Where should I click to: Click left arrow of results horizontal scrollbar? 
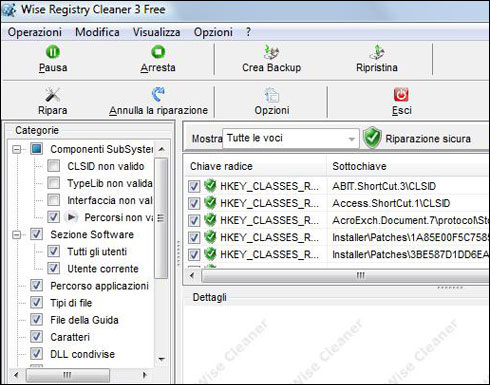coord(192,276)
